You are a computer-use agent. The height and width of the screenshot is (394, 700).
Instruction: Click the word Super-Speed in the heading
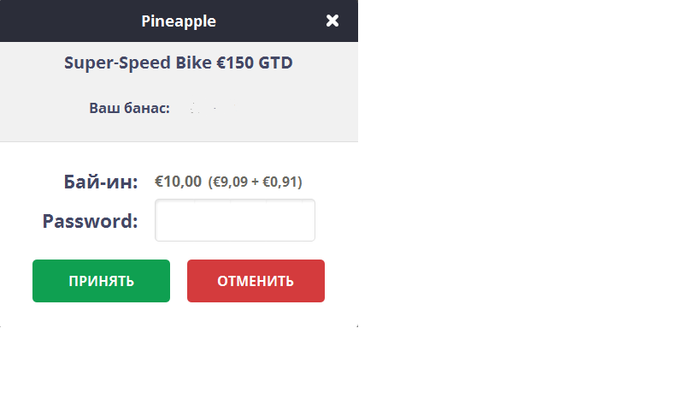[x=117, y=63]
